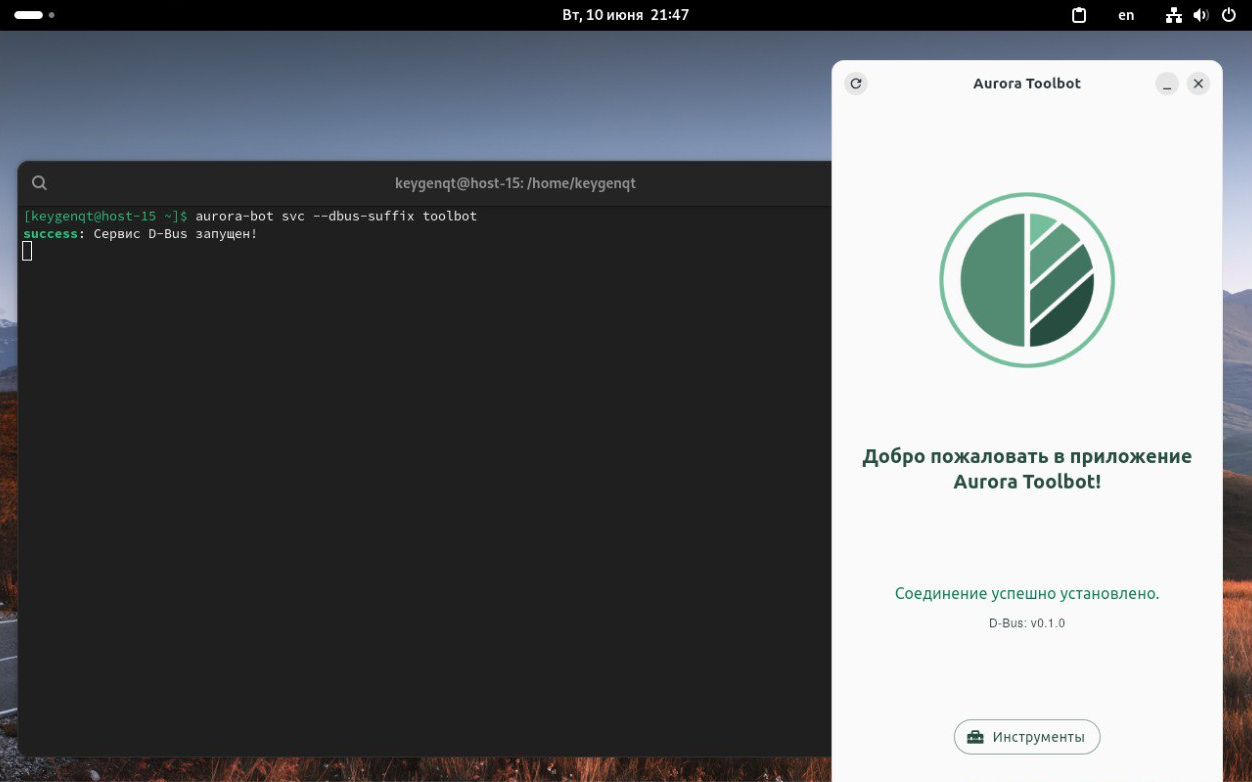Click the power icon in top bar
The width and height of the screenshot is (1252, 782).
tap(1229, 15)
